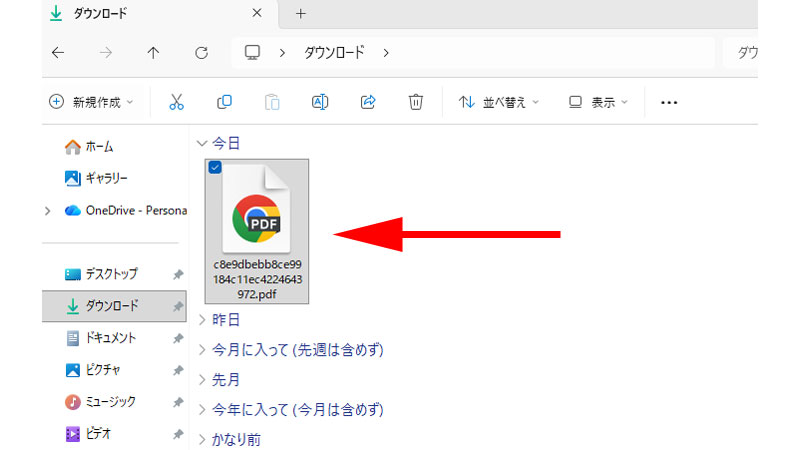The height and width of the screenshot is (450, 800).
Task: Open デスクトップ in the sidebar
Action: (101, 274)
